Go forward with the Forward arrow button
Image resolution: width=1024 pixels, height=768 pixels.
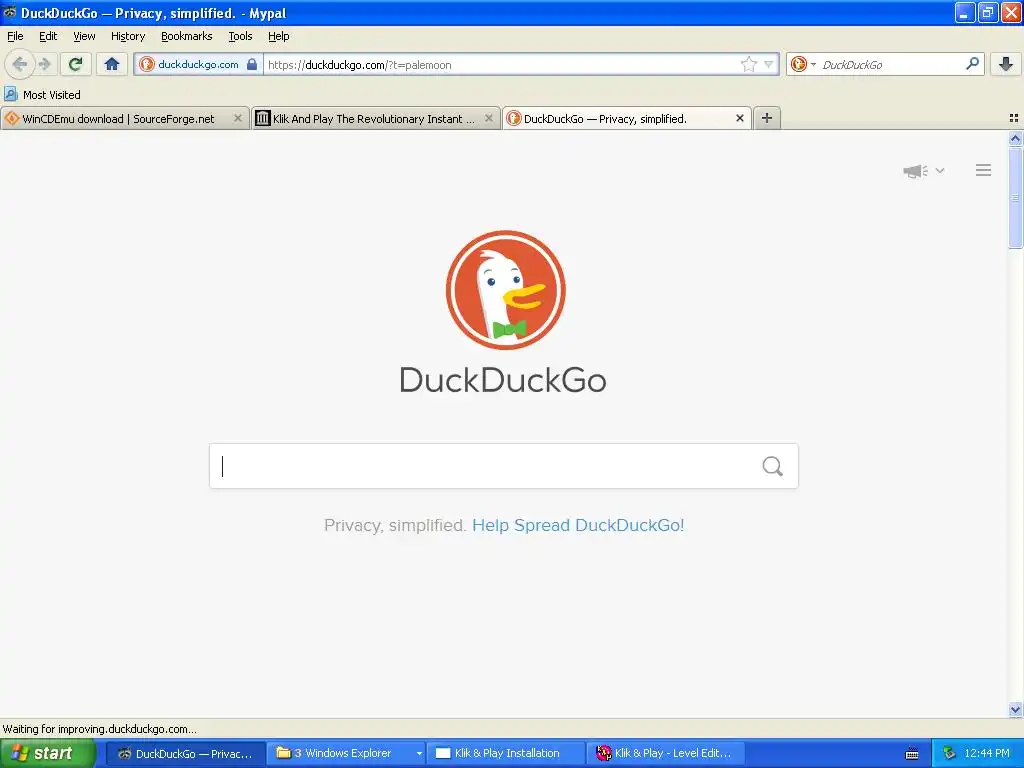tap(45, 64)
